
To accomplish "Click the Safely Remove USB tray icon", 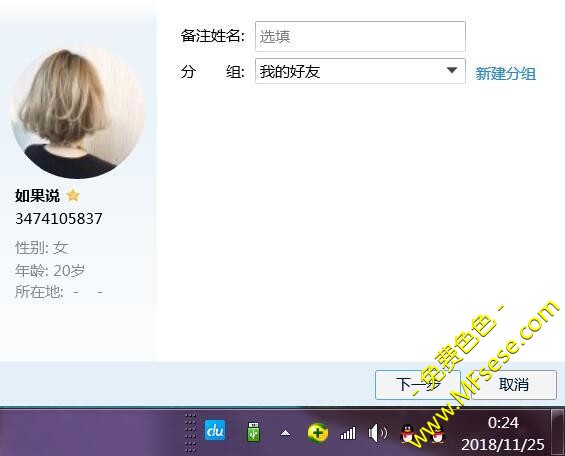I will pos(254,432).
